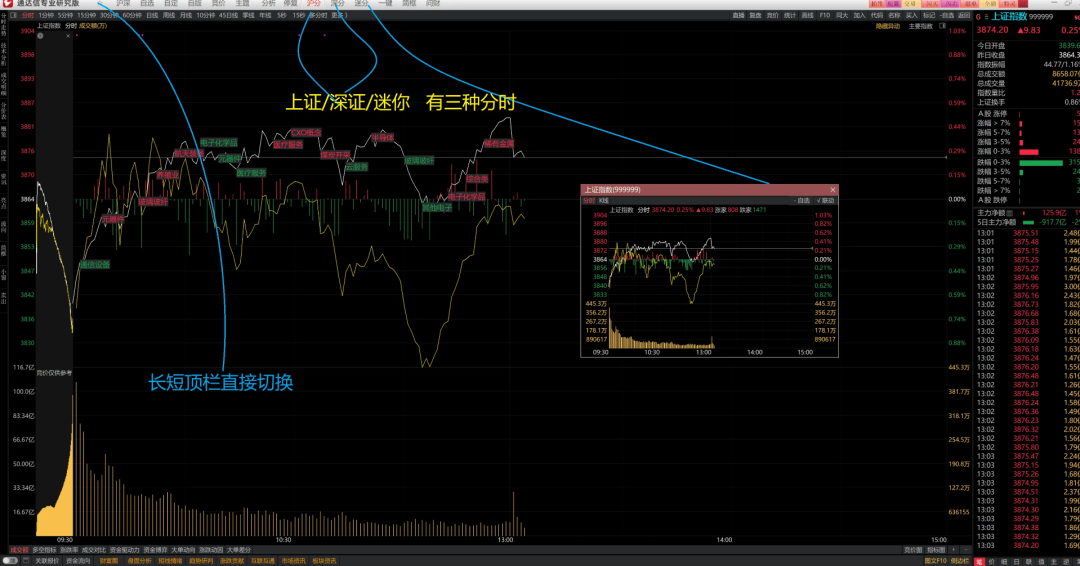Open the 板块资讯 bottom tab
This screenshot has height=566, width=1080.
click(324, 561)
